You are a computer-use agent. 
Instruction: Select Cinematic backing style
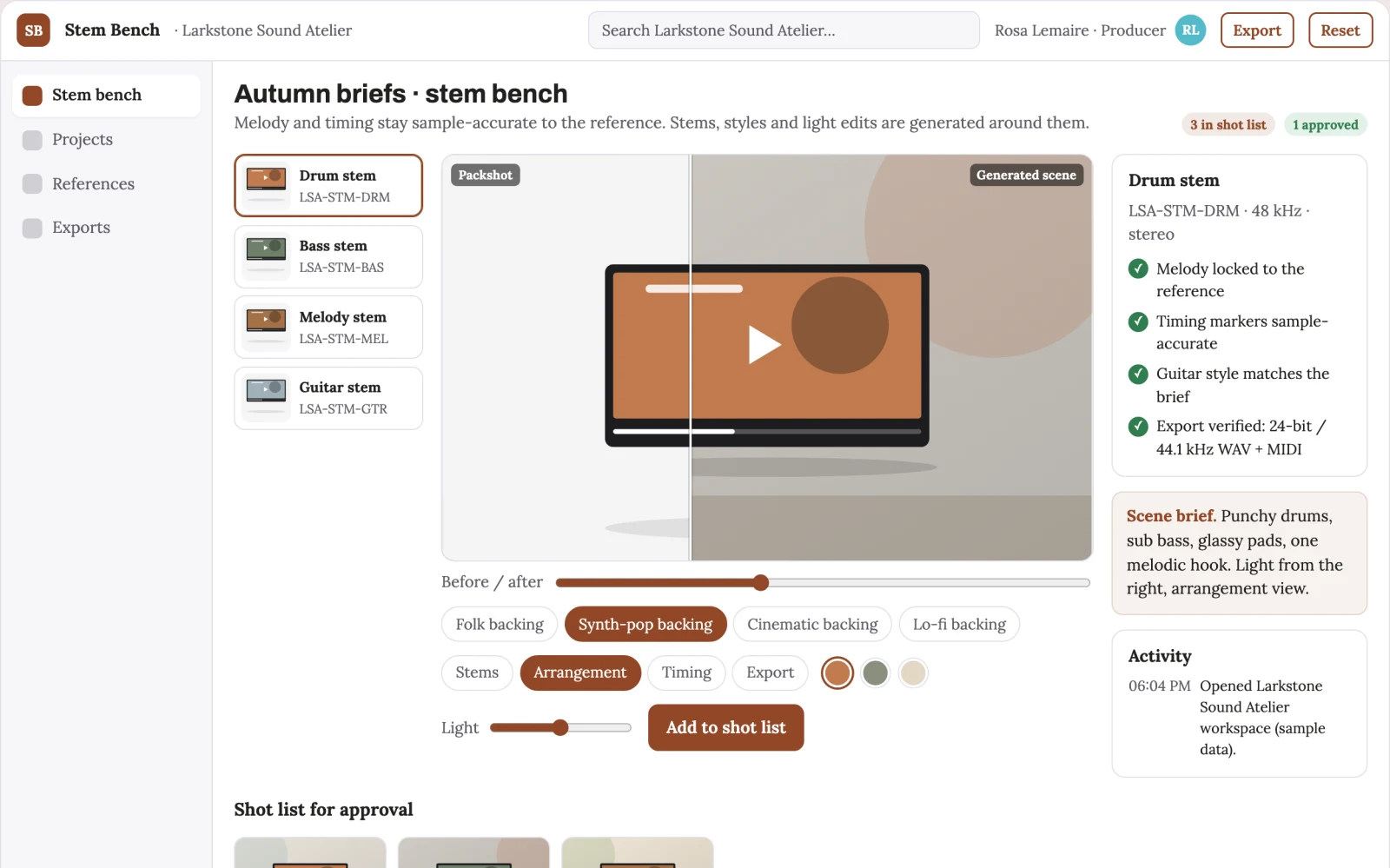pyautogui.click(x=812, y=624)
